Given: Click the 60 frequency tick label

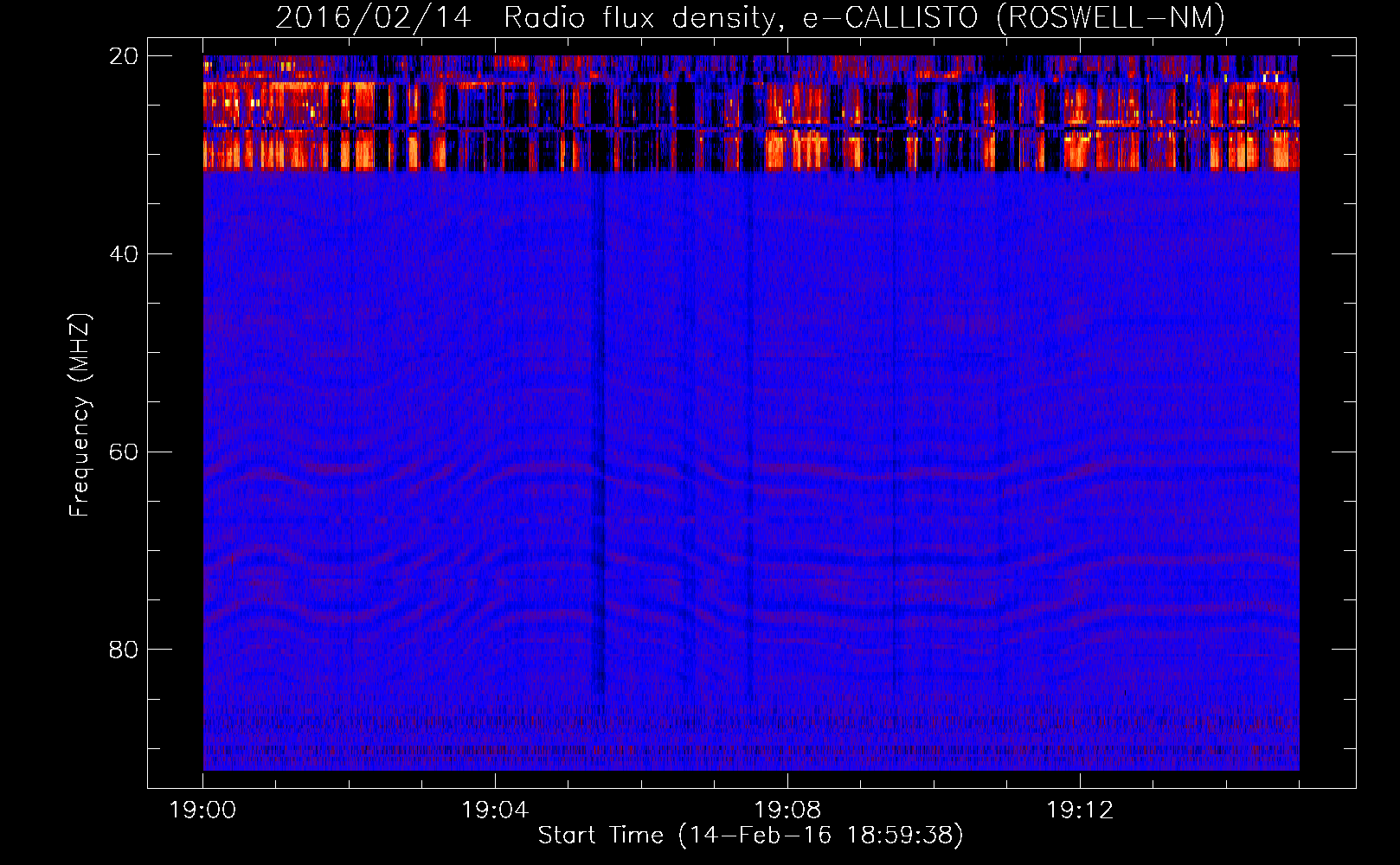Looking at the screenshot, I should pos(124,452).
